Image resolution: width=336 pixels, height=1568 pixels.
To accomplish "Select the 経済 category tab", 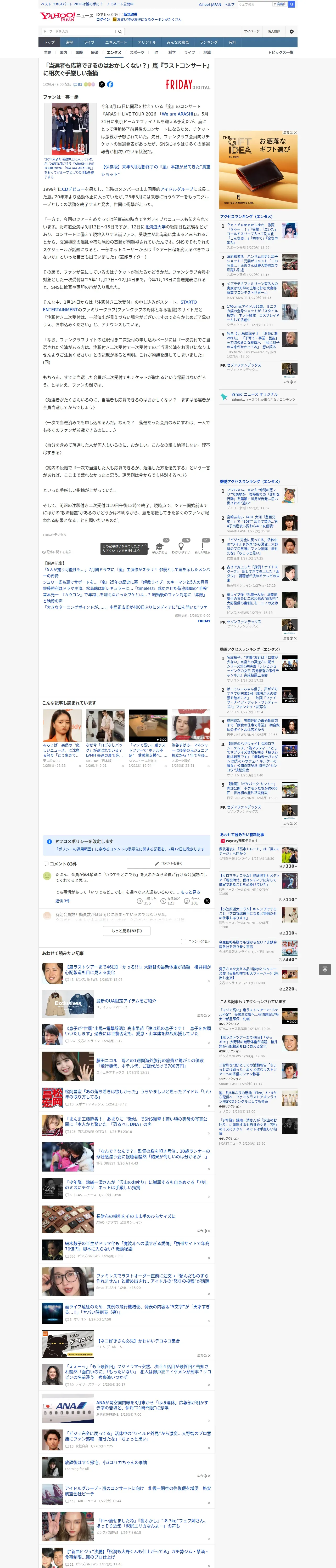I will point(94,53).
